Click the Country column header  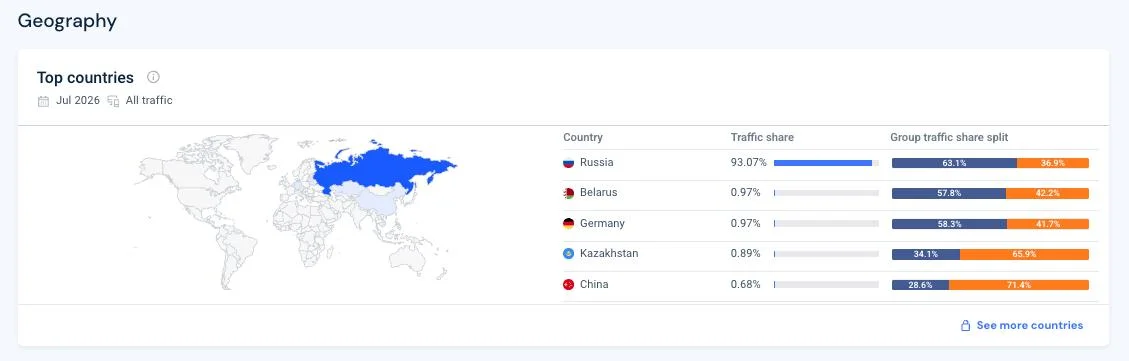(x=583, y=137)
